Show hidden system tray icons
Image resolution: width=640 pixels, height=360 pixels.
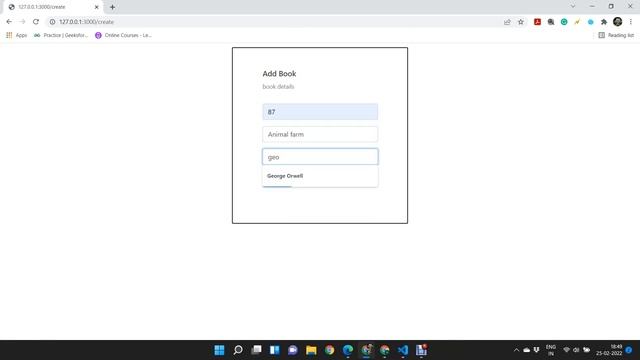click(x=516, y=350)
